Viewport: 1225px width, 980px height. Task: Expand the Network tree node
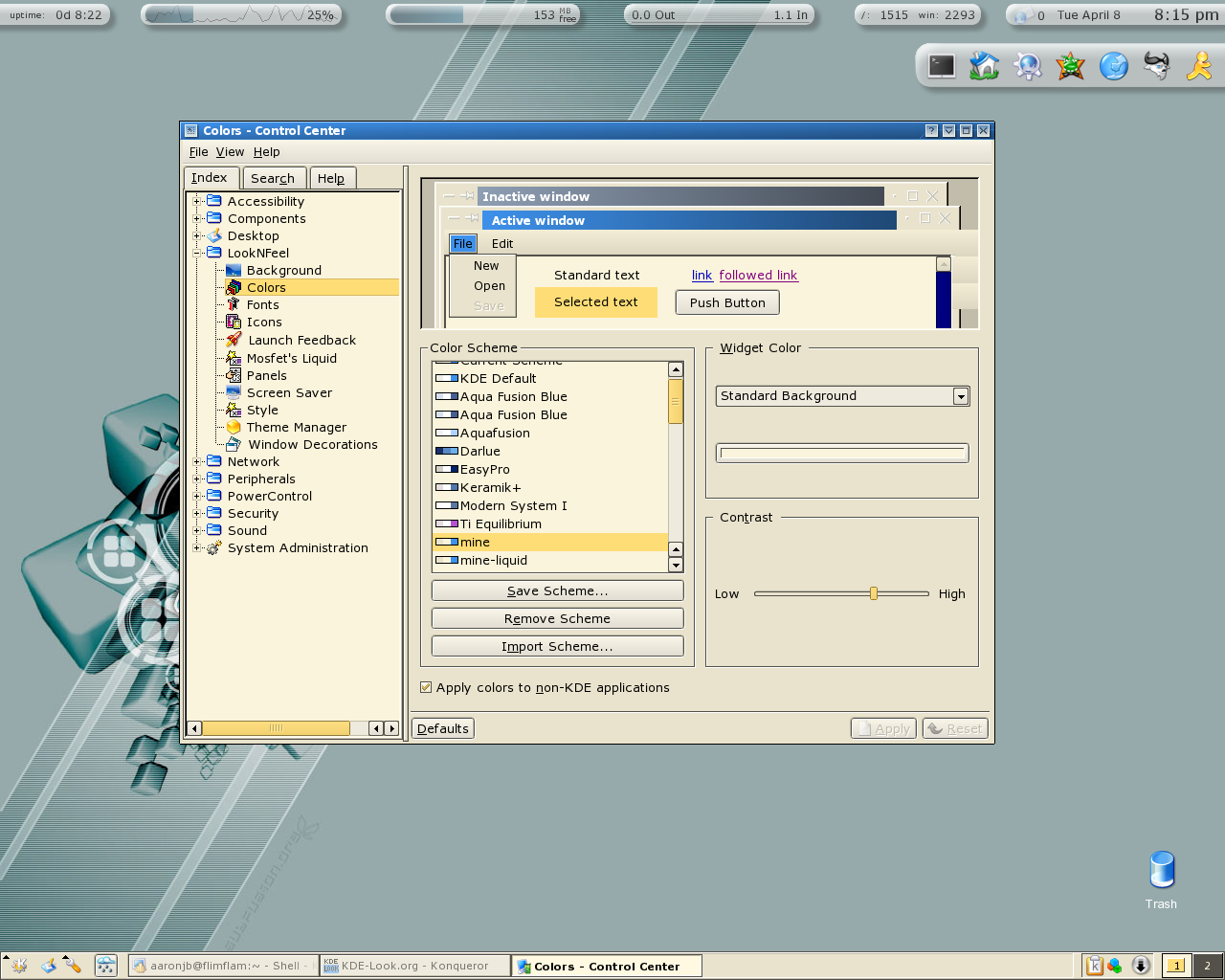(x=197, y=461)
